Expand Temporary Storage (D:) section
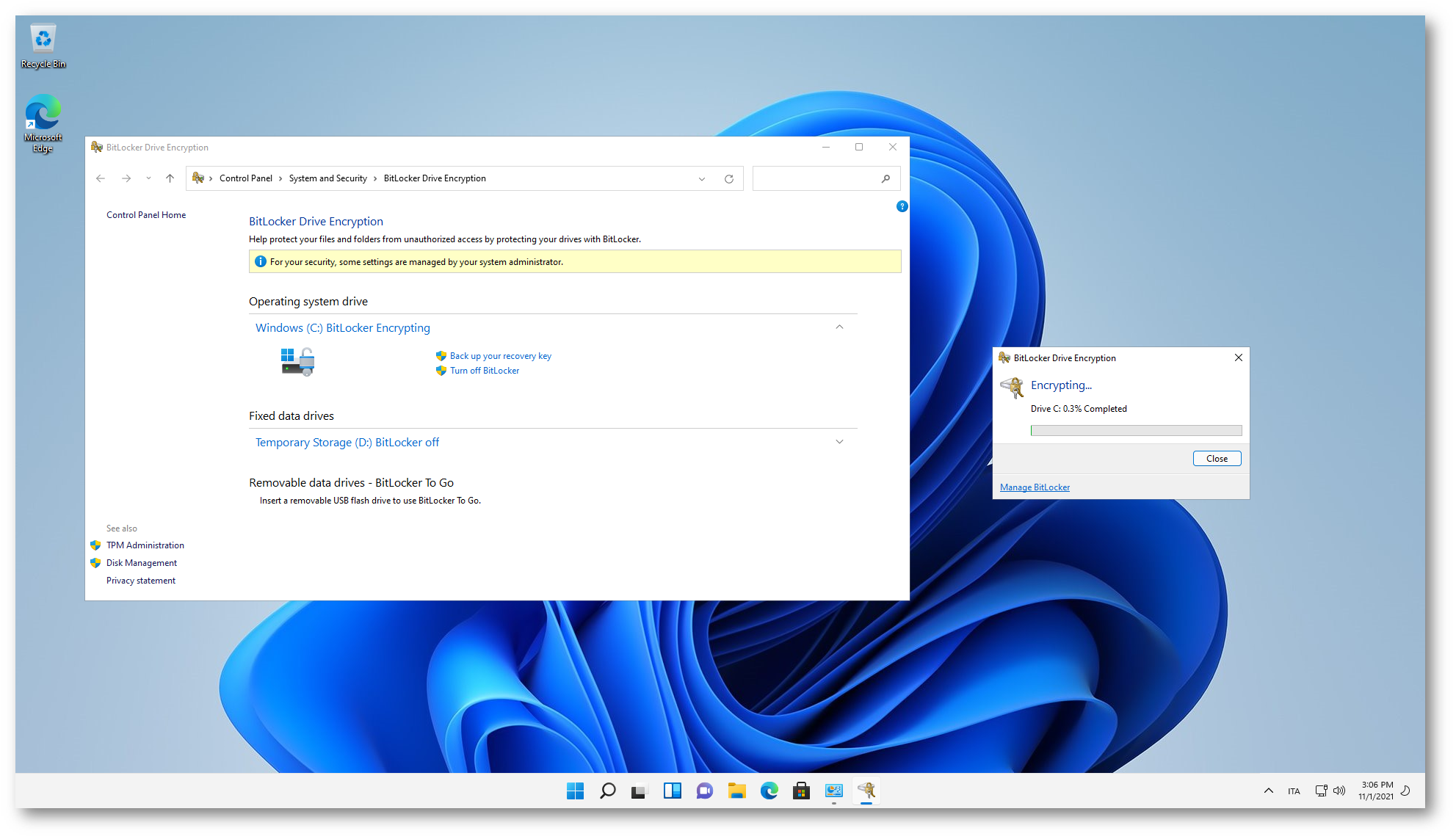1456x839 pixels. 839,442
